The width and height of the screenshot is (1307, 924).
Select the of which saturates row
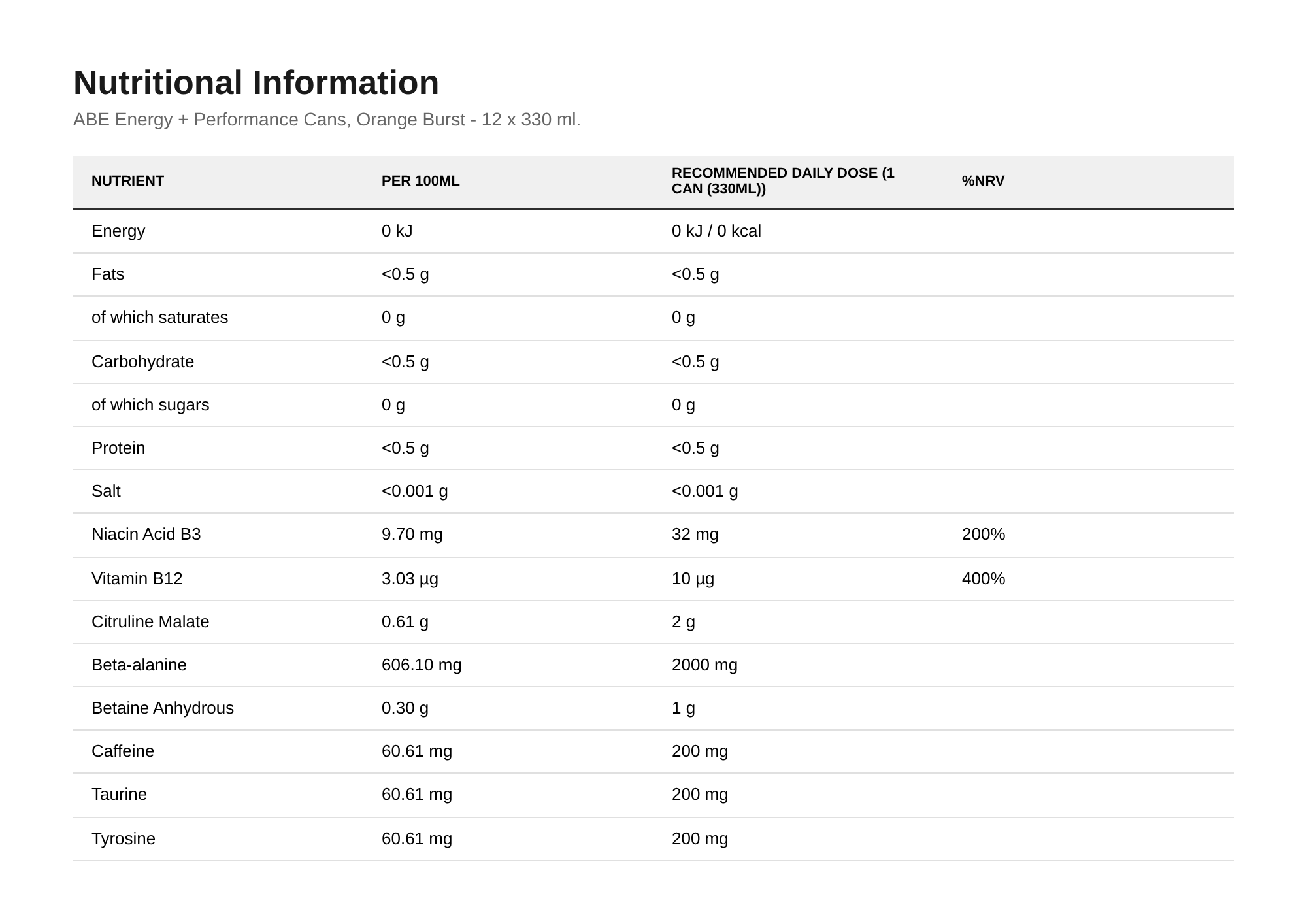point(653,318)
